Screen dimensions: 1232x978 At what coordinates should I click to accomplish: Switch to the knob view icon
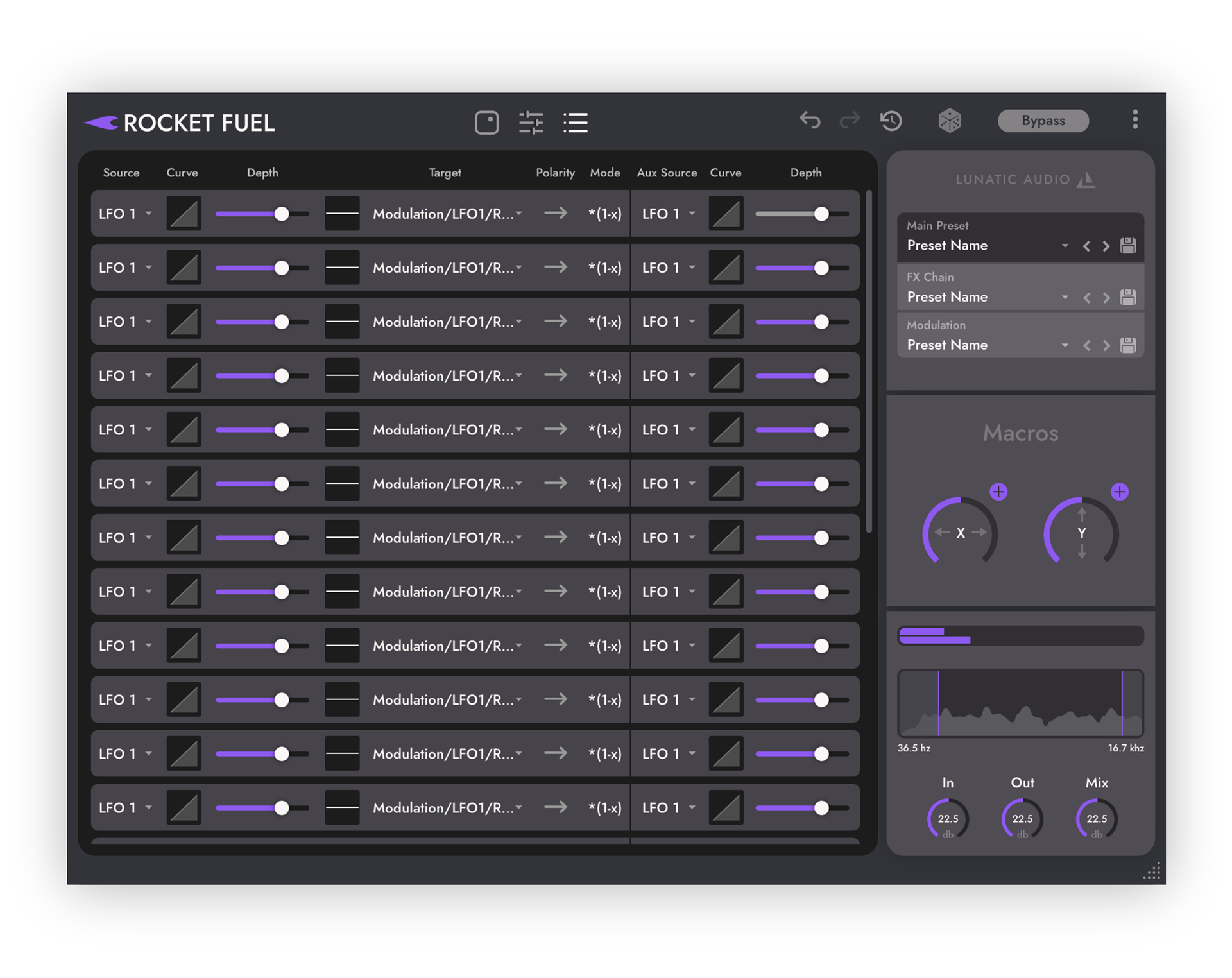click(487, 122)
